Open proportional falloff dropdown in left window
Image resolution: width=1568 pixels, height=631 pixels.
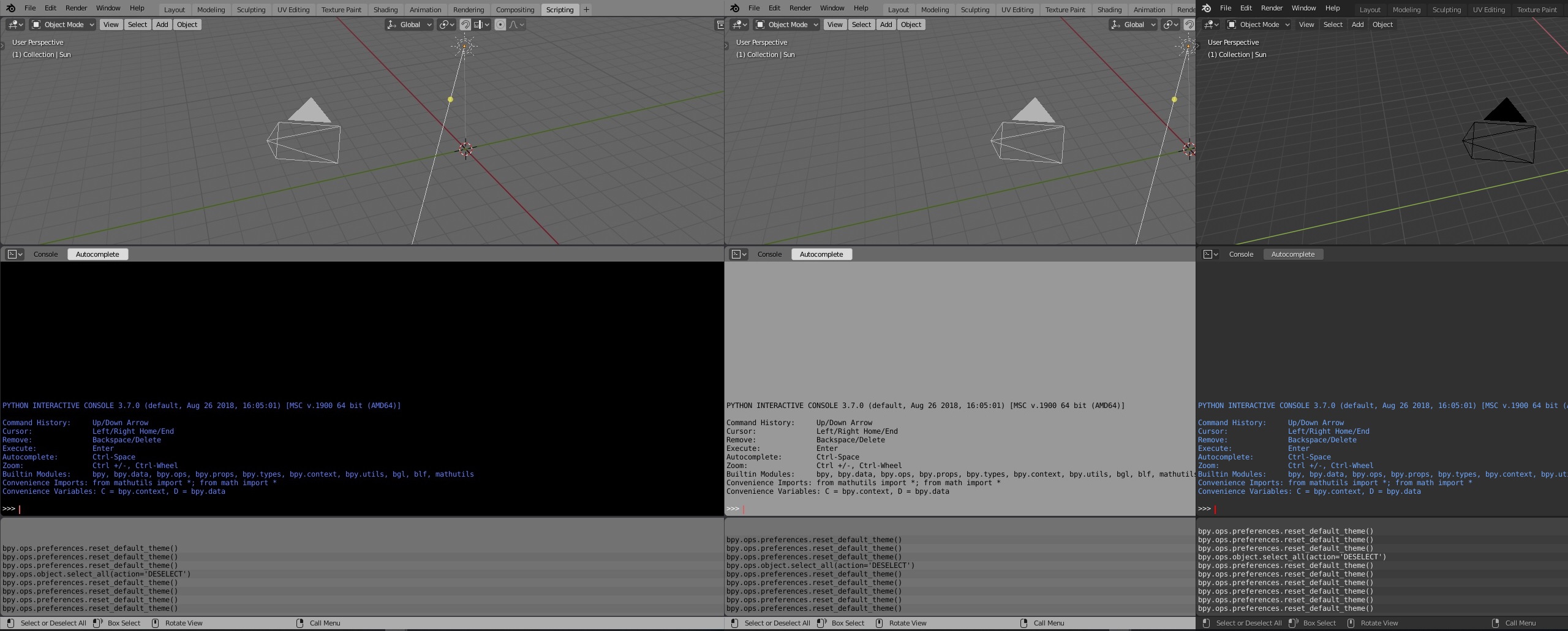click(x=516, y=25)
